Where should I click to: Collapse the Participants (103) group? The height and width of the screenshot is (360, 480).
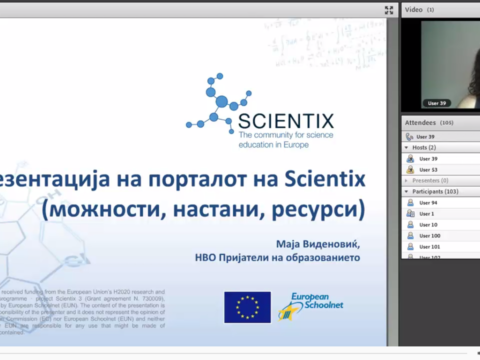[406, 192]
